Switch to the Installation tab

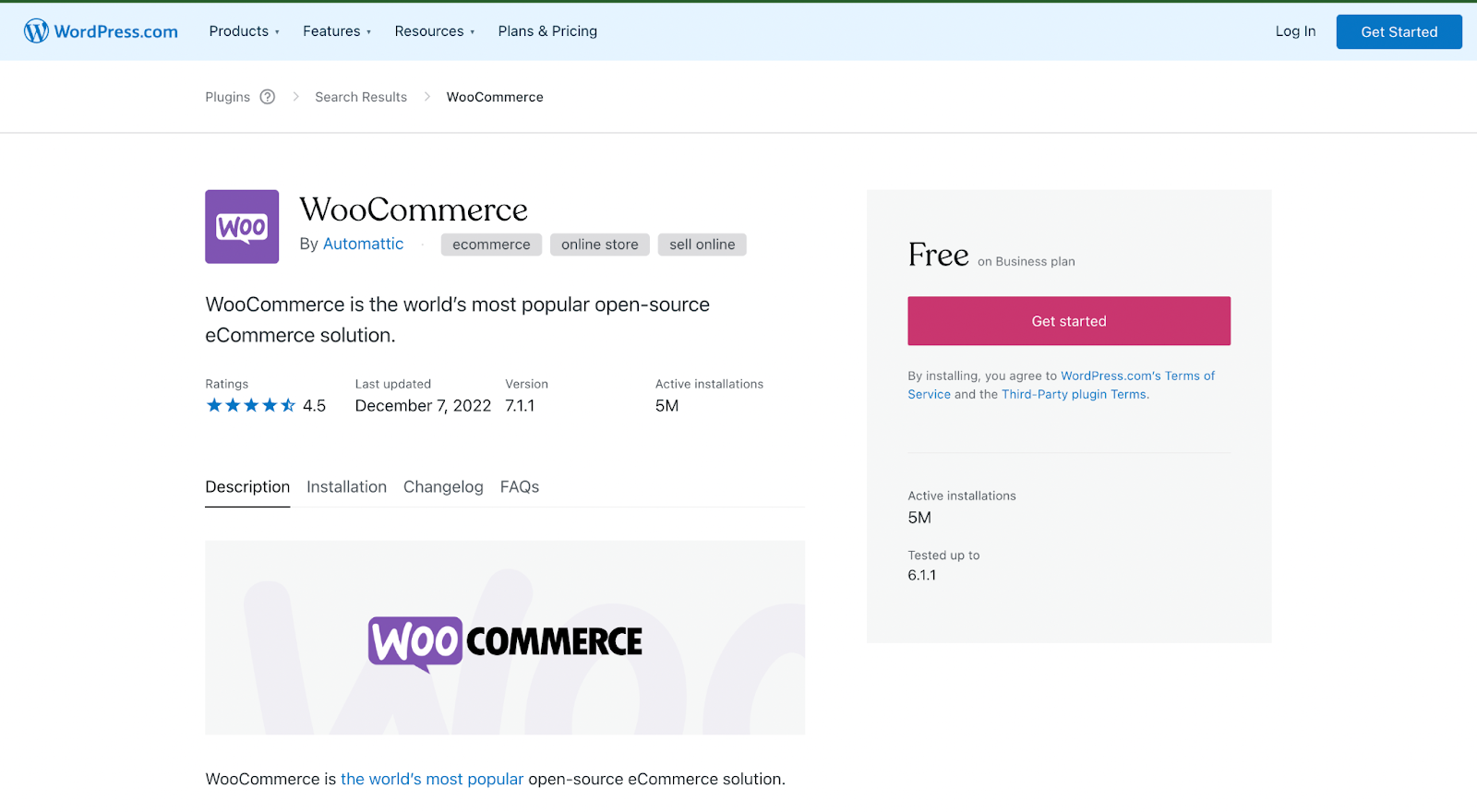(346, 487)
